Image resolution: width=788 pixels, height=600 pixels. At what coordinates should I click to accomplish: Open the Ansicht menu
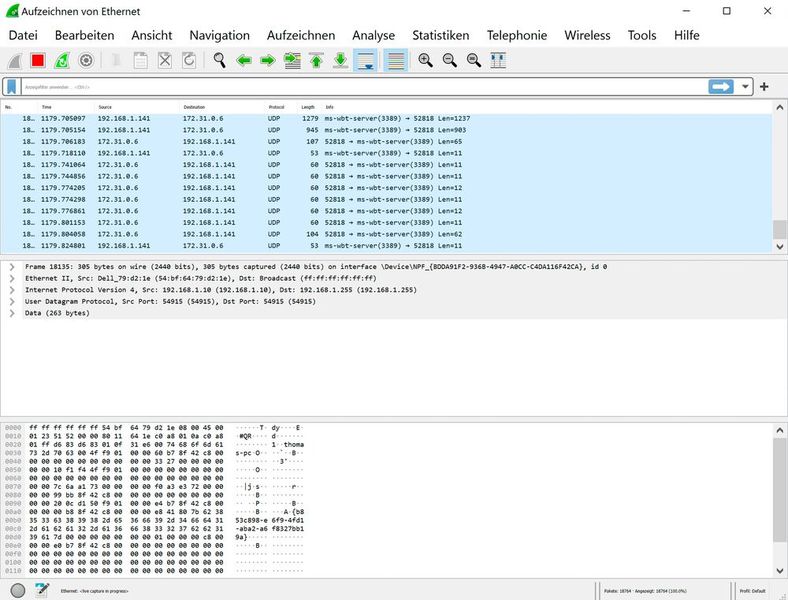pos(152,35)
